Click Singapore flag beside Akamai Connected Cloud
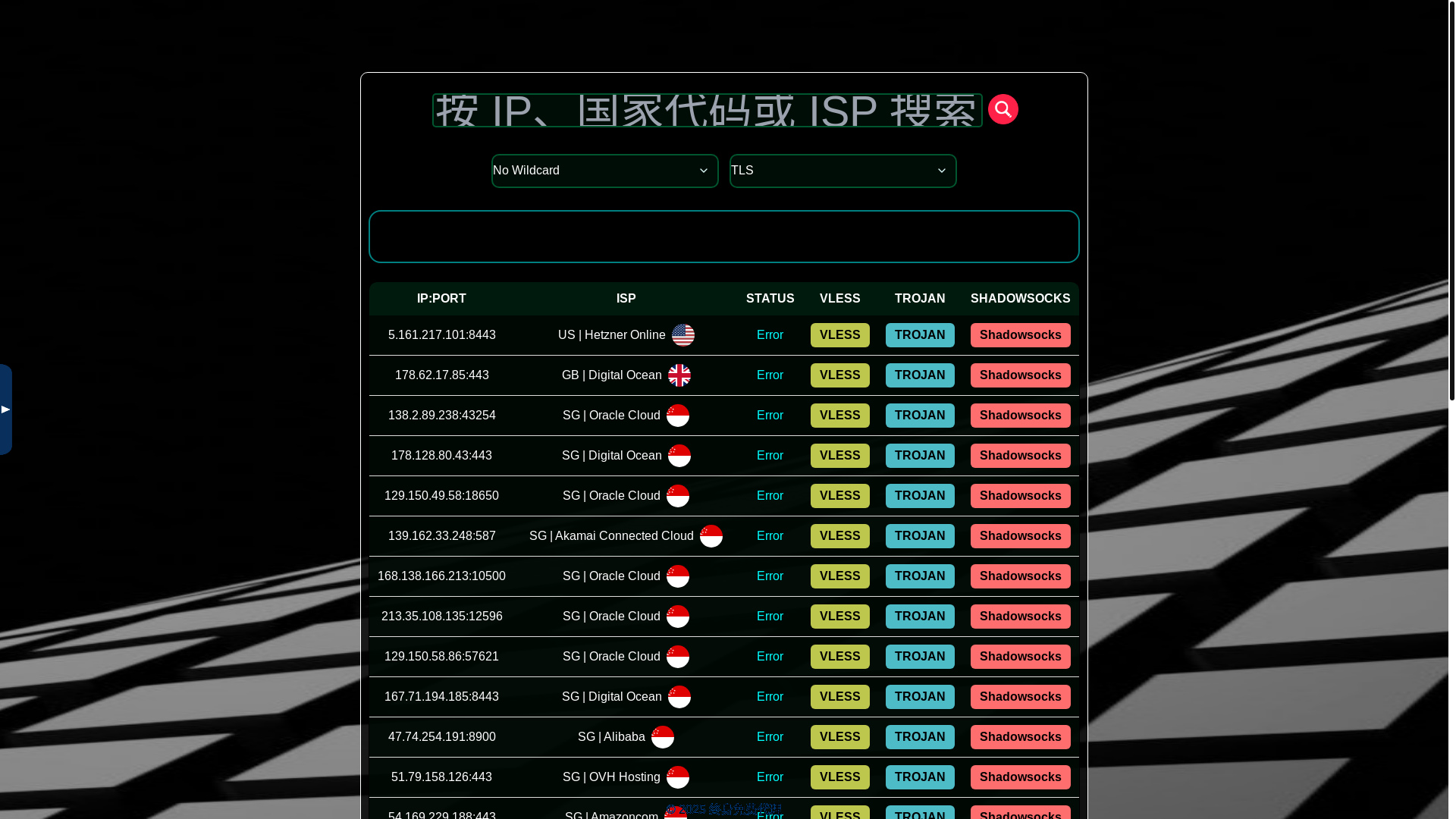This screenshot has height=819, width=1456. click(711, 536)
